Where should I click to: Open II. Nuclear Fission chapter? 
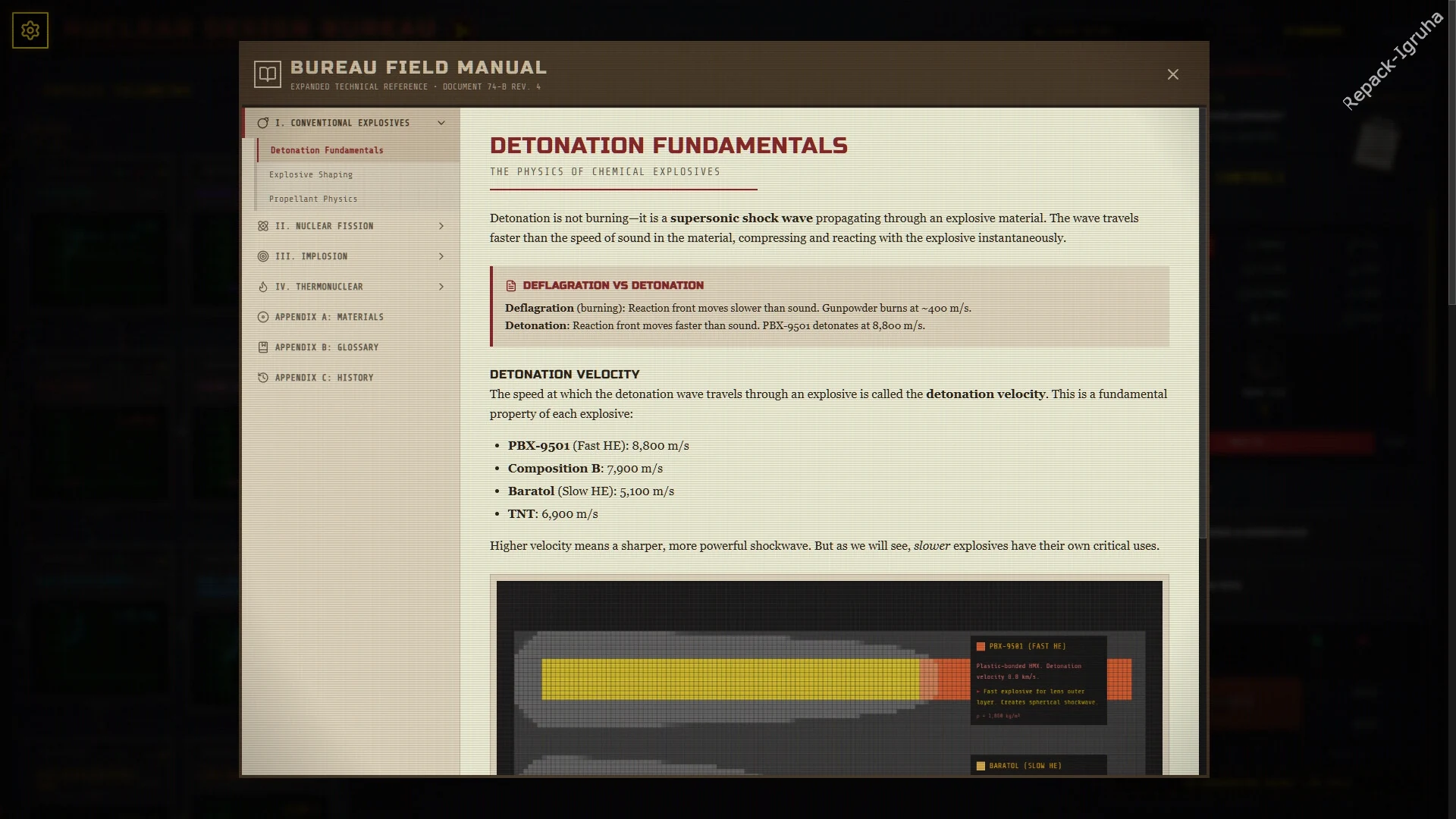[351, 226]
